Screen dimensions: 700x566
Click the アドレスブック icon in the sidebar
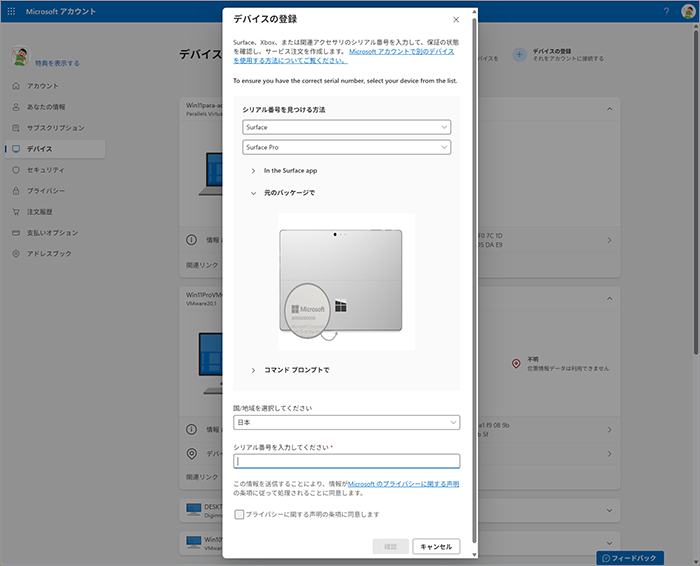click(16, 254)
